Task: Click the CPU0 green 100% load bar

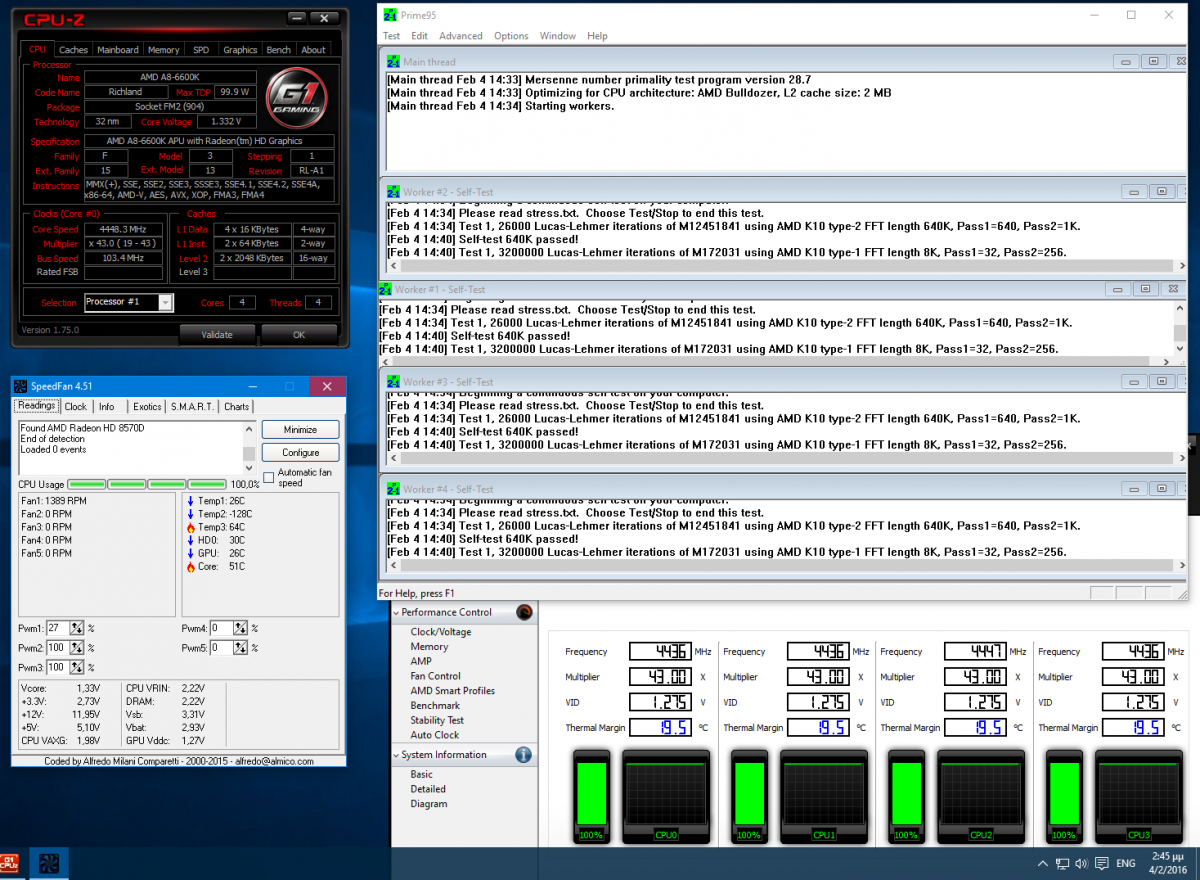Action: point(592,796)
